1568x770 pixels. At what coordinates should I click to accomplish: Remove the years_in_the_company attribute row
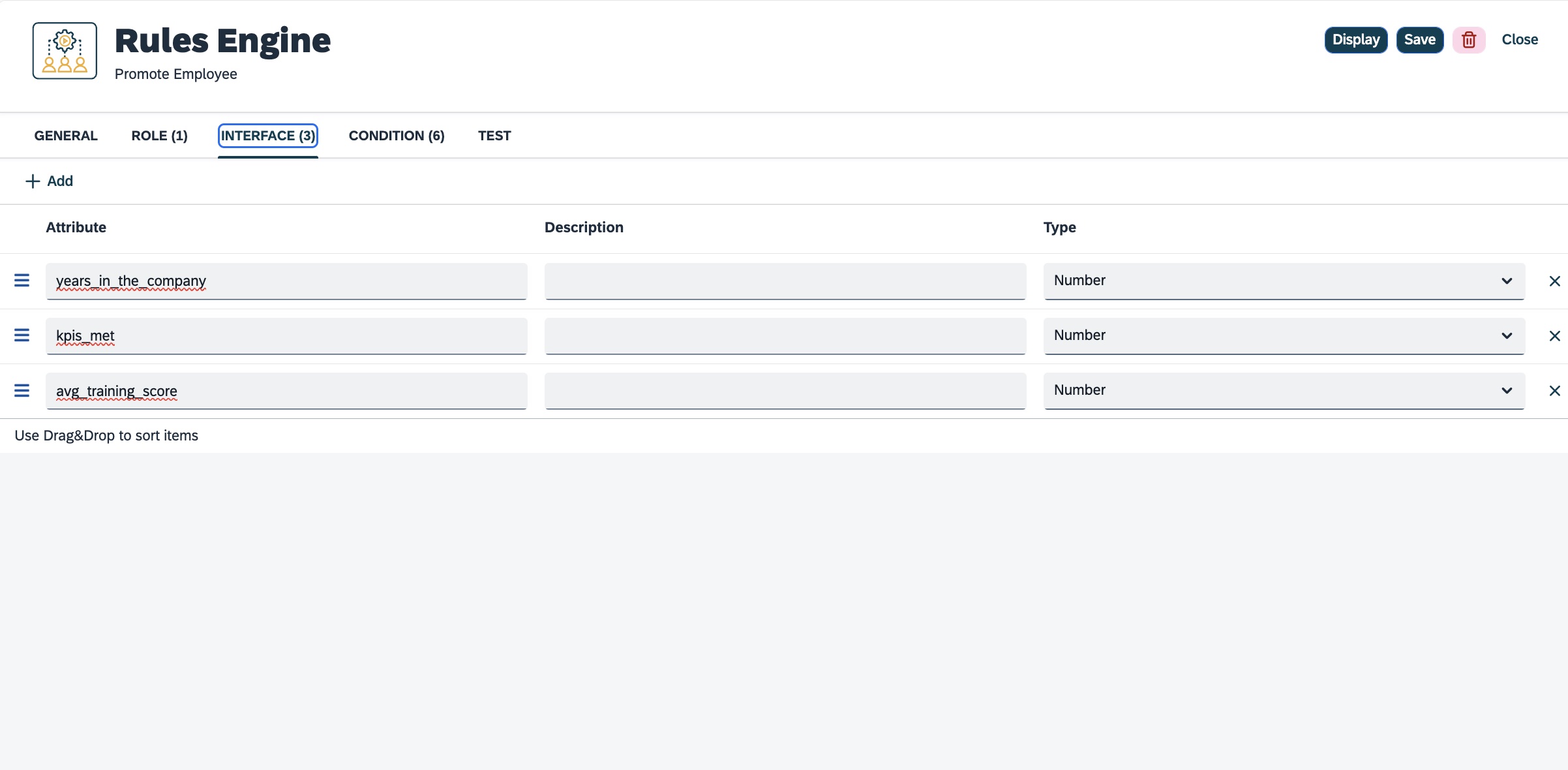(1555, 281)
